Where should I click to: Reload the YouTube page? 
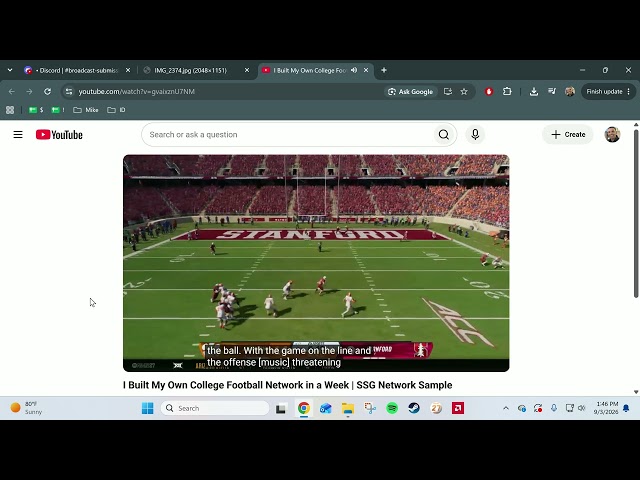point(47,91)
